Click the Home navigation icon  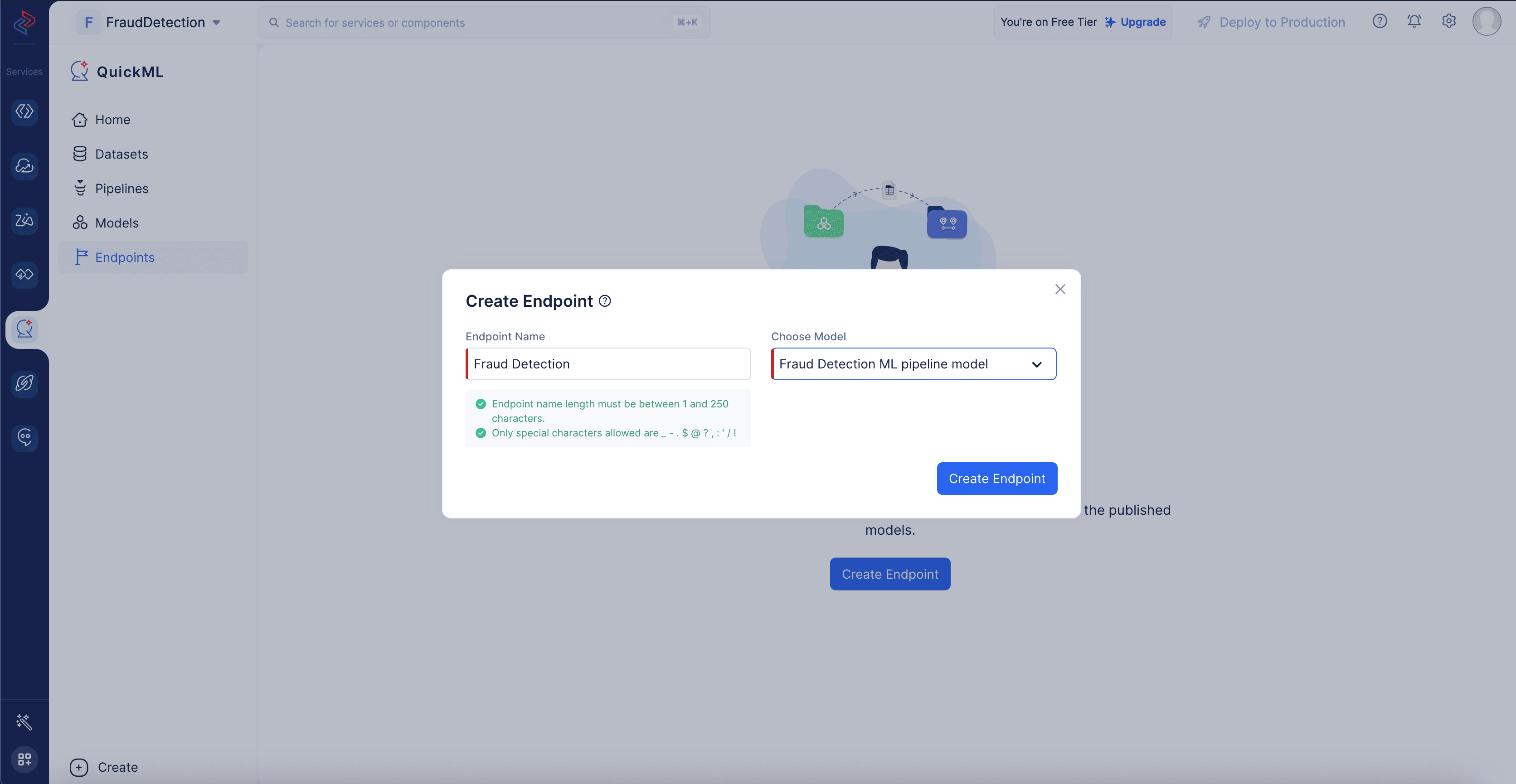tap(79, 119)
